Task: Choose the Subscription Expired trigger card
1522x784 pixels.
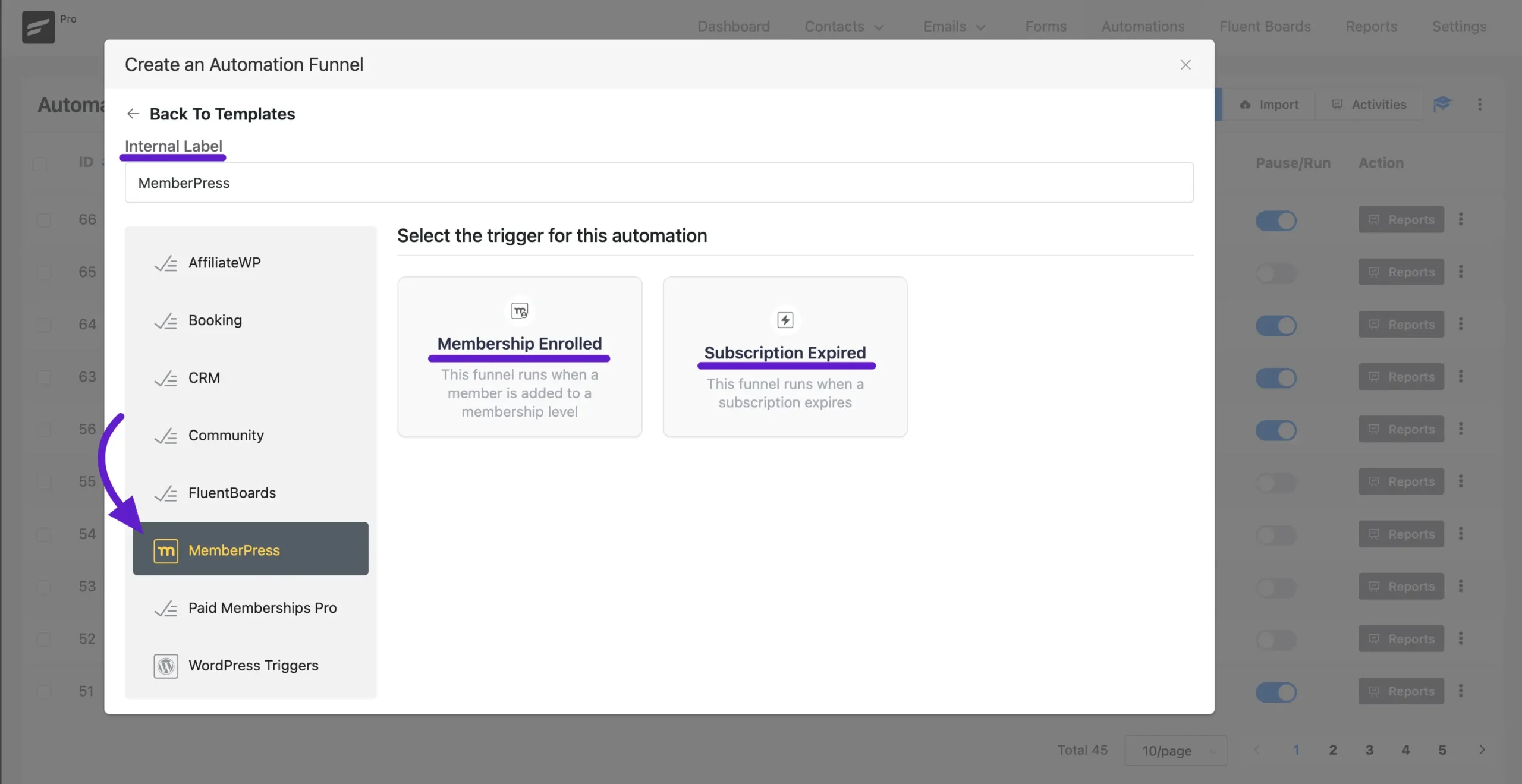Action: [x=785, y=357]
